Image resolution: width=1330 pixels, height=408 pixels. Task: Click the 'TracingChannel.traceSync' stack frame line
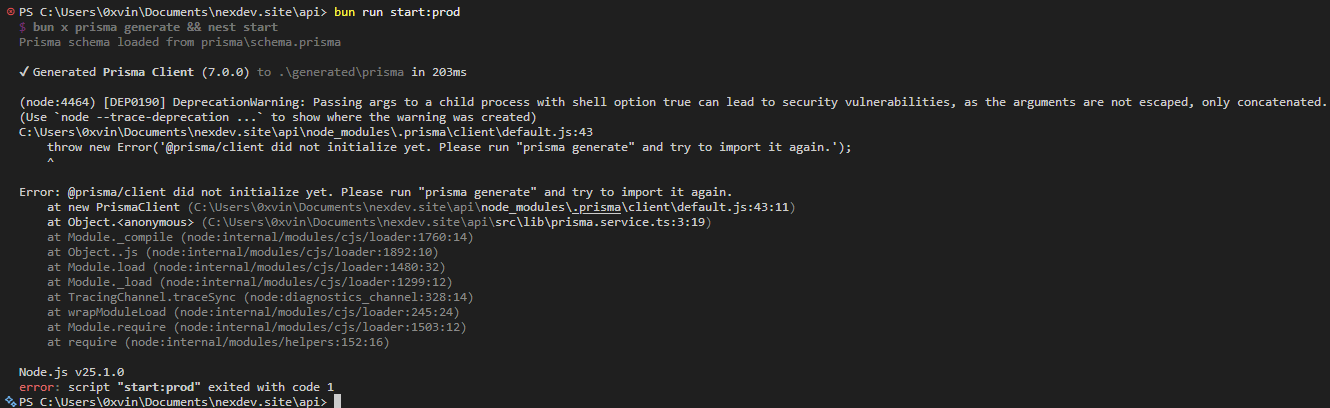click(x=260, y=297)
